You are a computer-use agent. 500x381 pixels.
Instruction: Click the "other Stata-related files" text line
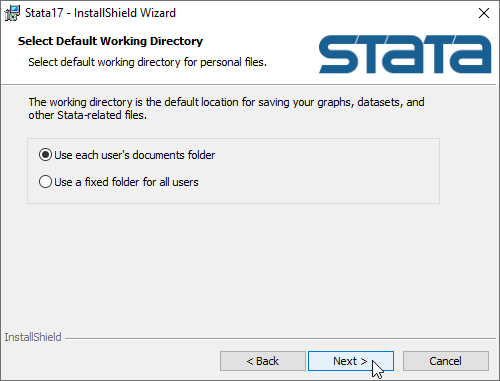click(87, 115)
